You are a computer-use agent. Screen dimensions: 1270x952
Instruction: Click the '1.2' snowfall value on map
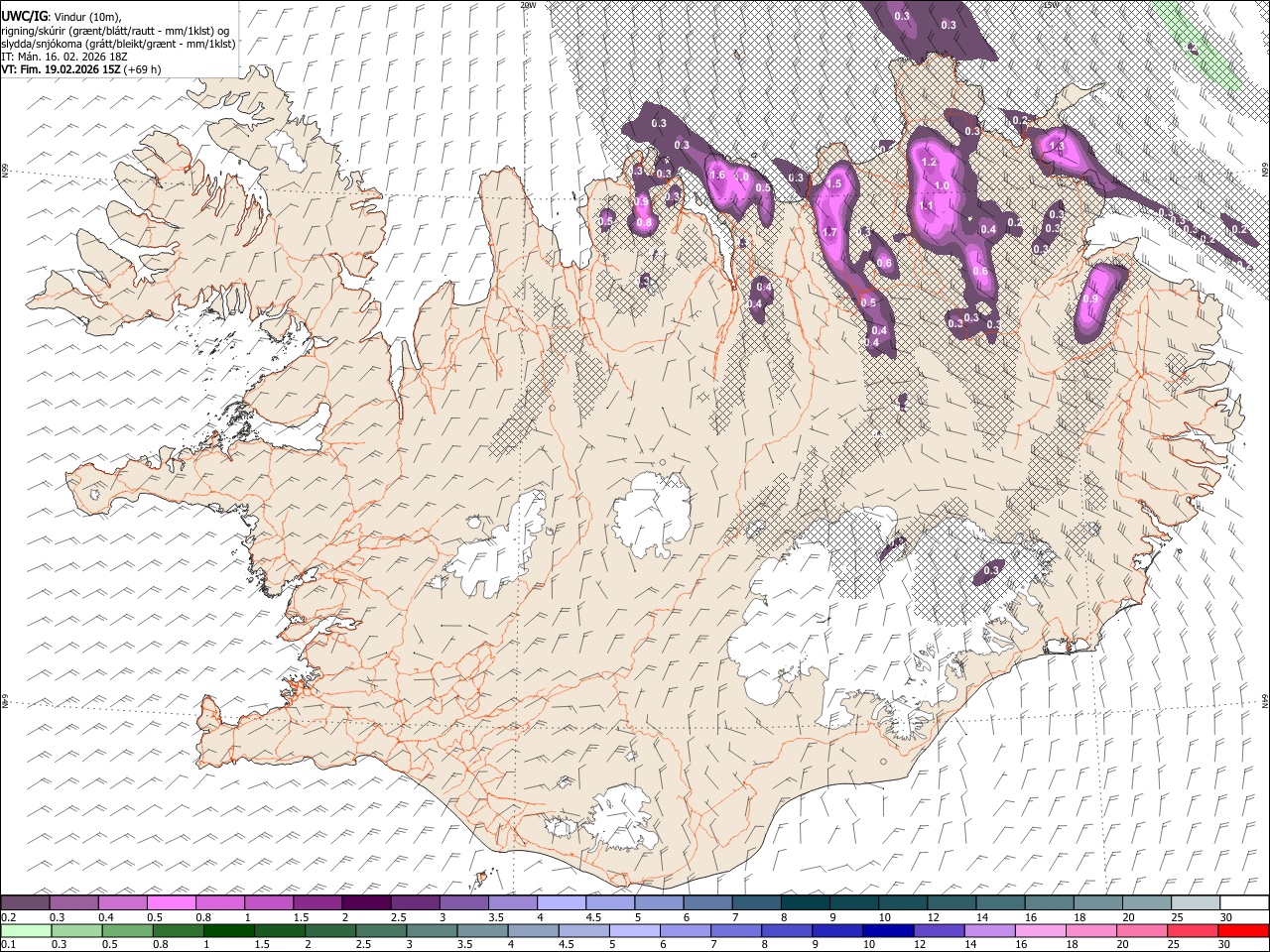pos(929,162)
